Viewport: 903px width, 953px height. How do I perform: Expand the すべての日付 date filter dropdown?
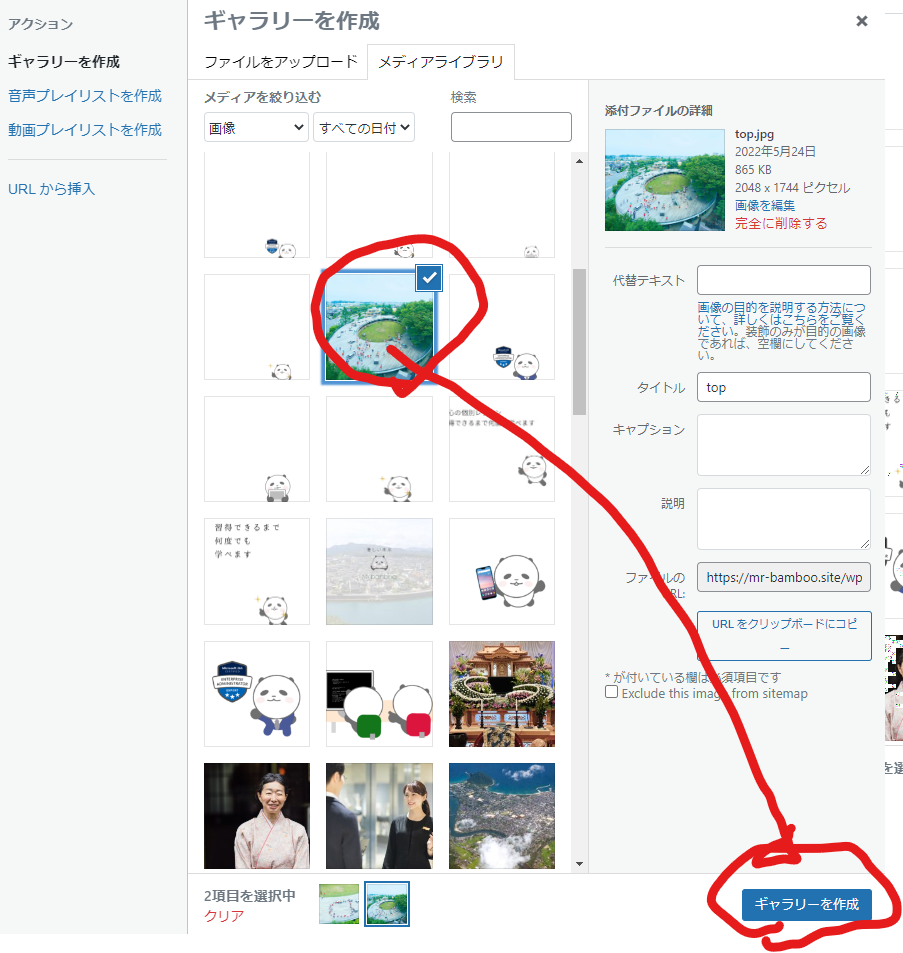(x=363, y=128)
